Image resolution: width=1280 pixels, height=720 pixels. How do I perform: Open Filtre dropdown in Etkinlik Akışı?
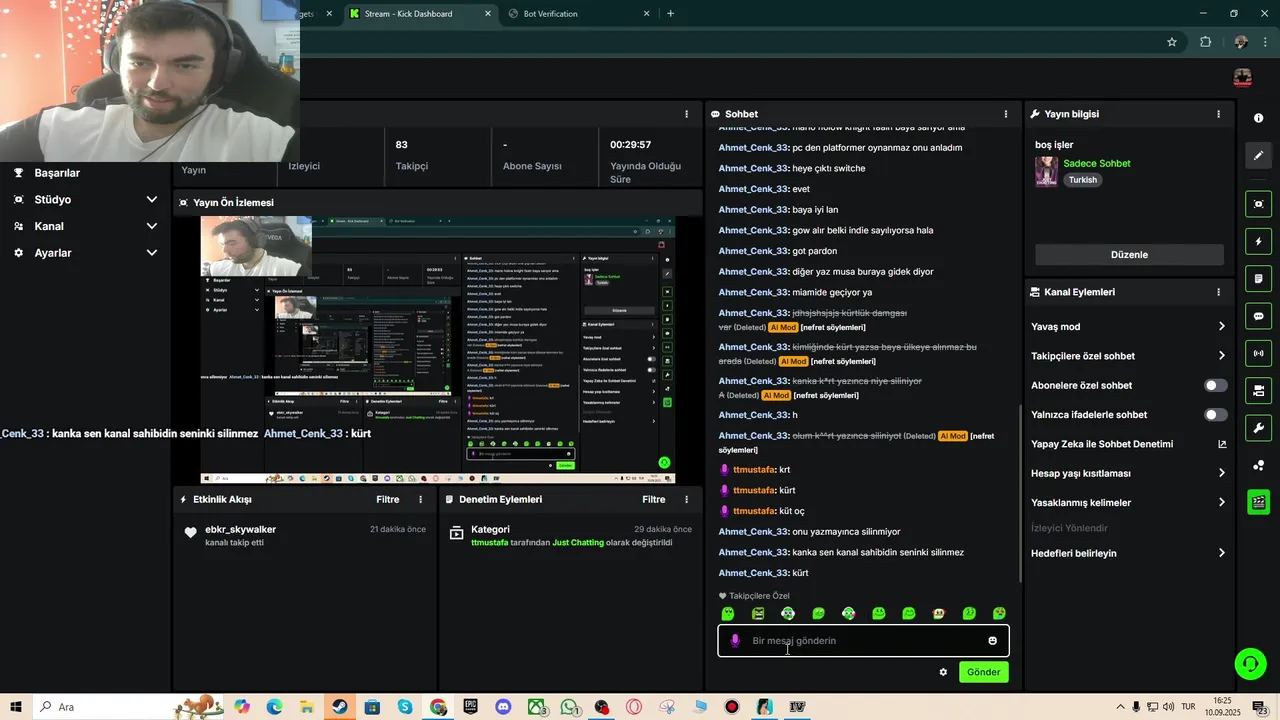pyautogui.click(x=387, y=499)
